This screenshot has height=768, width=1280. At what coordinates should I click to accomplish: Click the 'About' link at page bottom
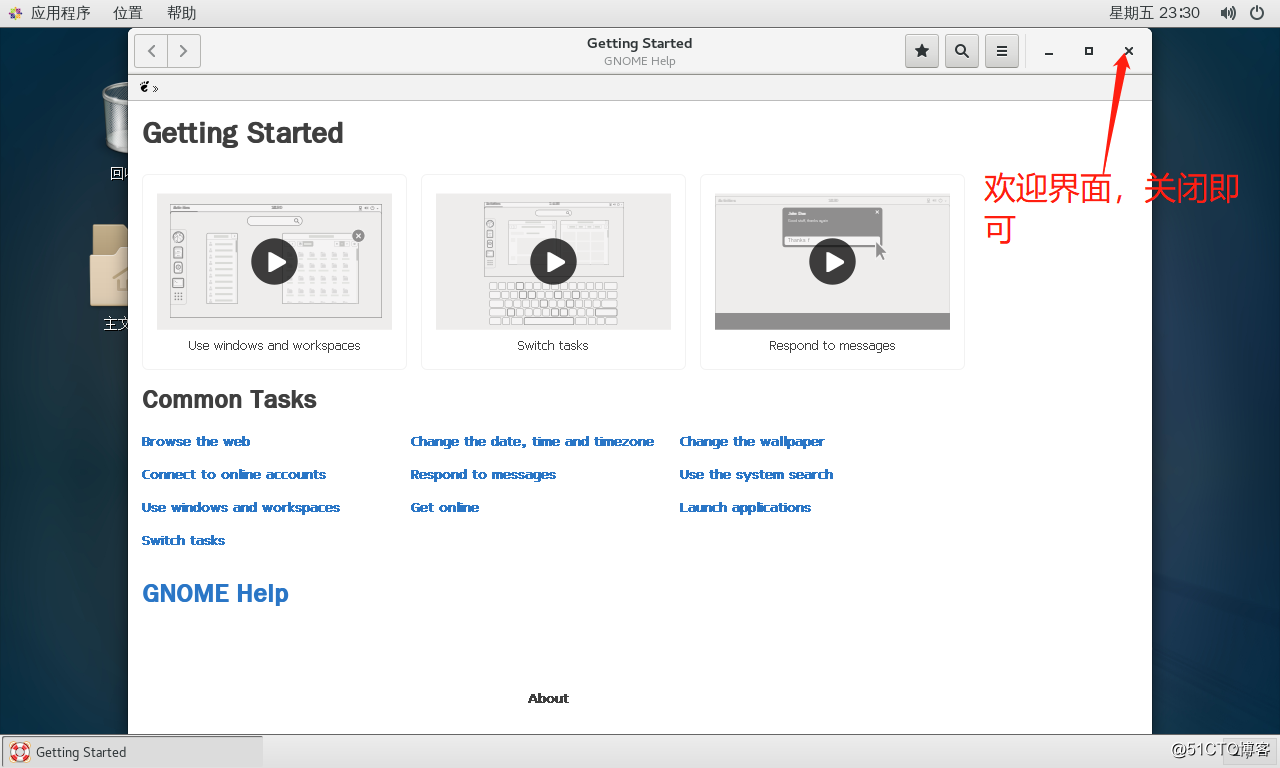548,698
